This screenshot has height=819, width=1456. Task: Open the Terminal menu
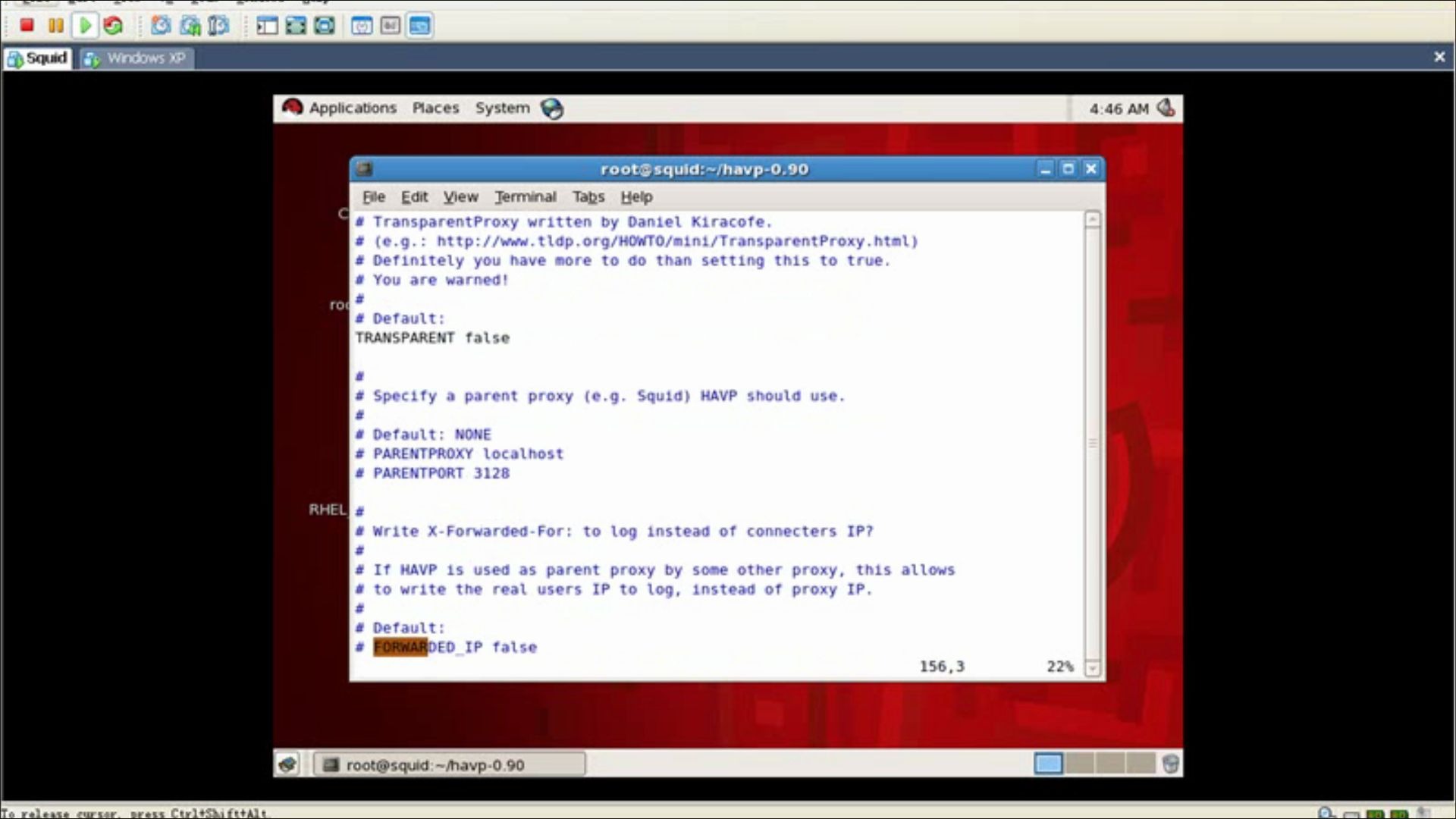click(x=526, y=196)
